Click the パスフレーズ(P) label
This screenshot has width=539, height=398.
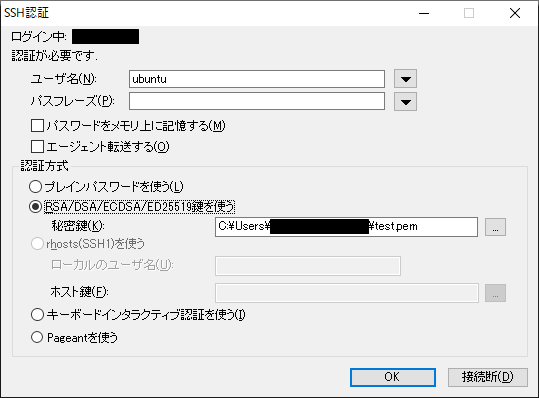[x=73, y=101]
